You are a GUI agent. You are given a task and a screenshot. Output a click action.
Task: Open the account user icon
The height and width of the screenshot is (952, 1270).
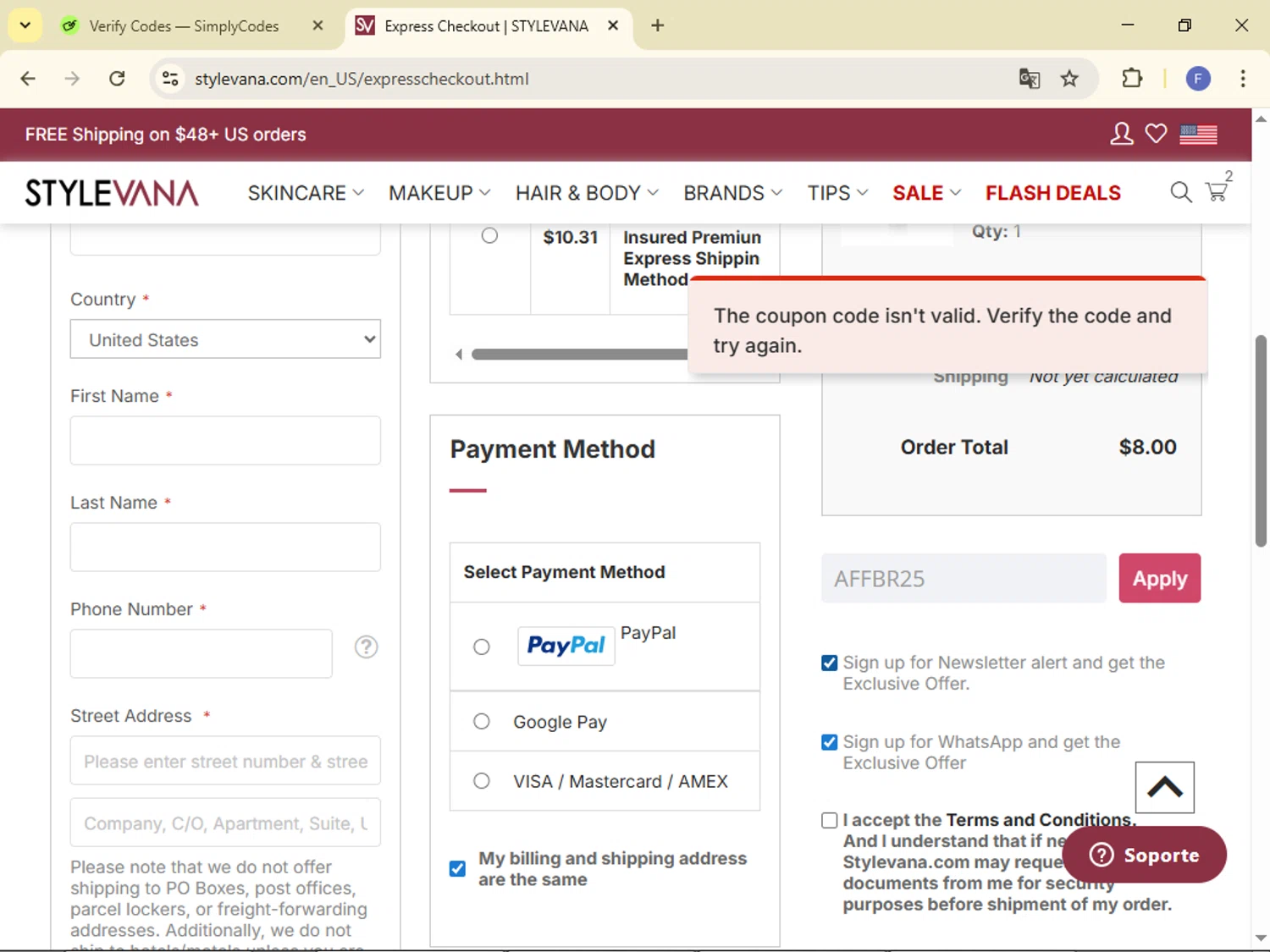click(1122, 134)
